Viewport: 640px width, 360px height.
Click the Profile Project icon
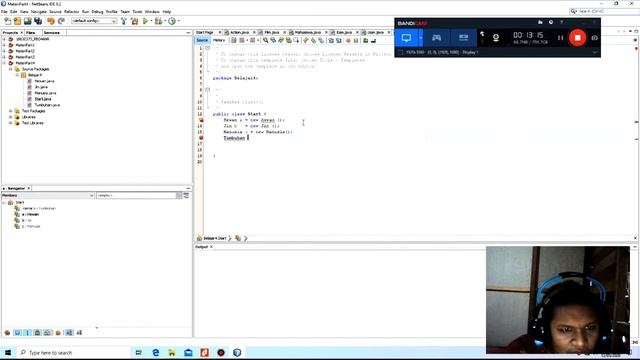172,21
